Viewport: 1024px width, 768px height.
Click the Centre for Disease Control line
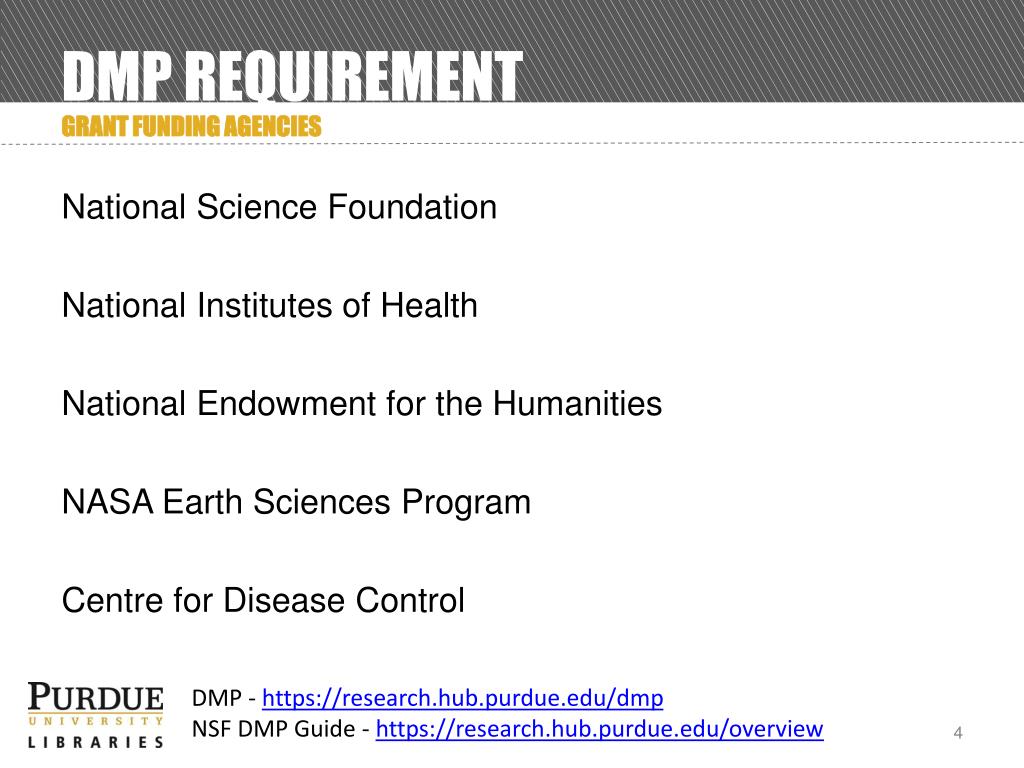point(263,600)
